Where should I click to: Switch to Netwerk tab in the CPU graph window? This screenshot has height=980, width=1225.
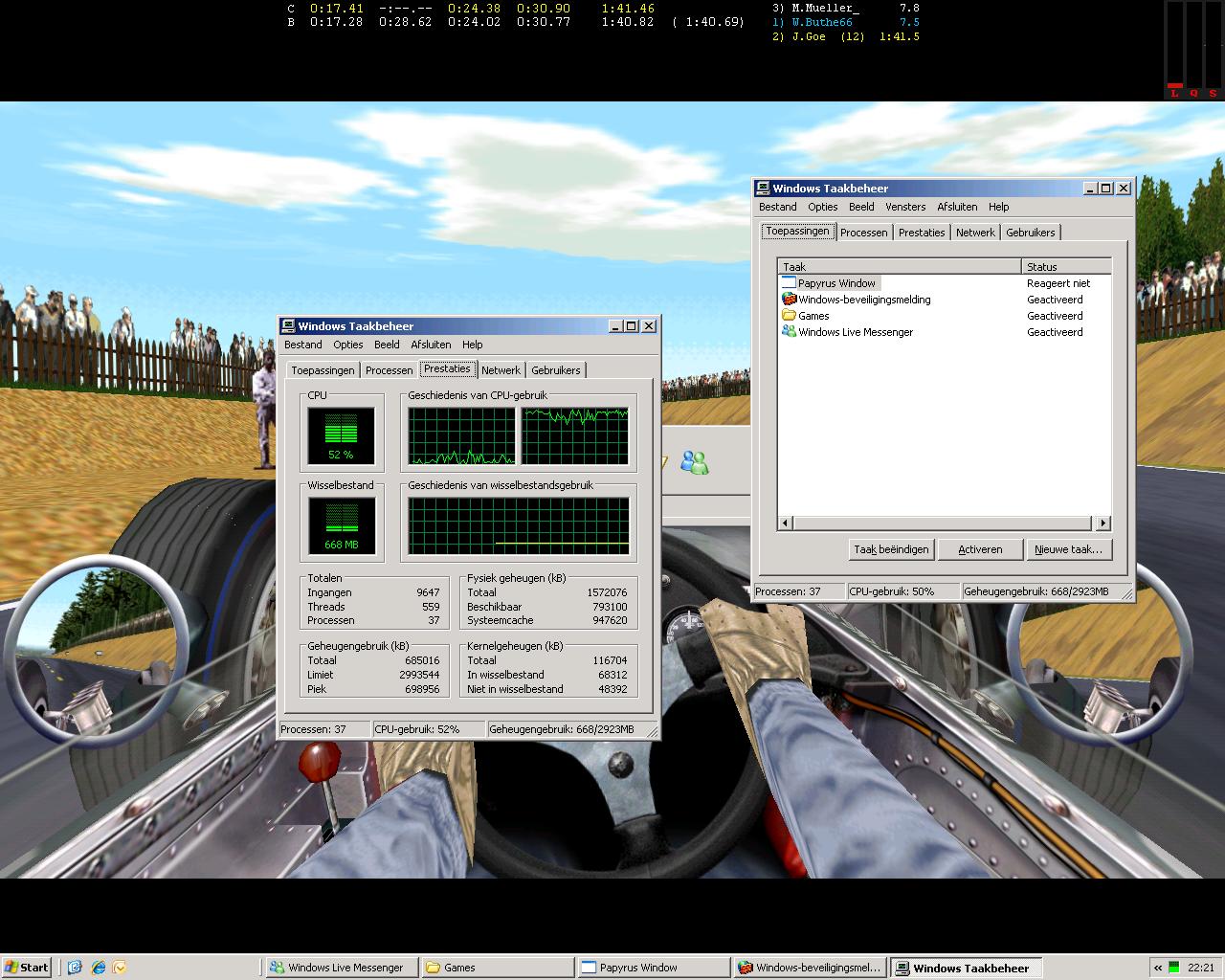[501, 370]
